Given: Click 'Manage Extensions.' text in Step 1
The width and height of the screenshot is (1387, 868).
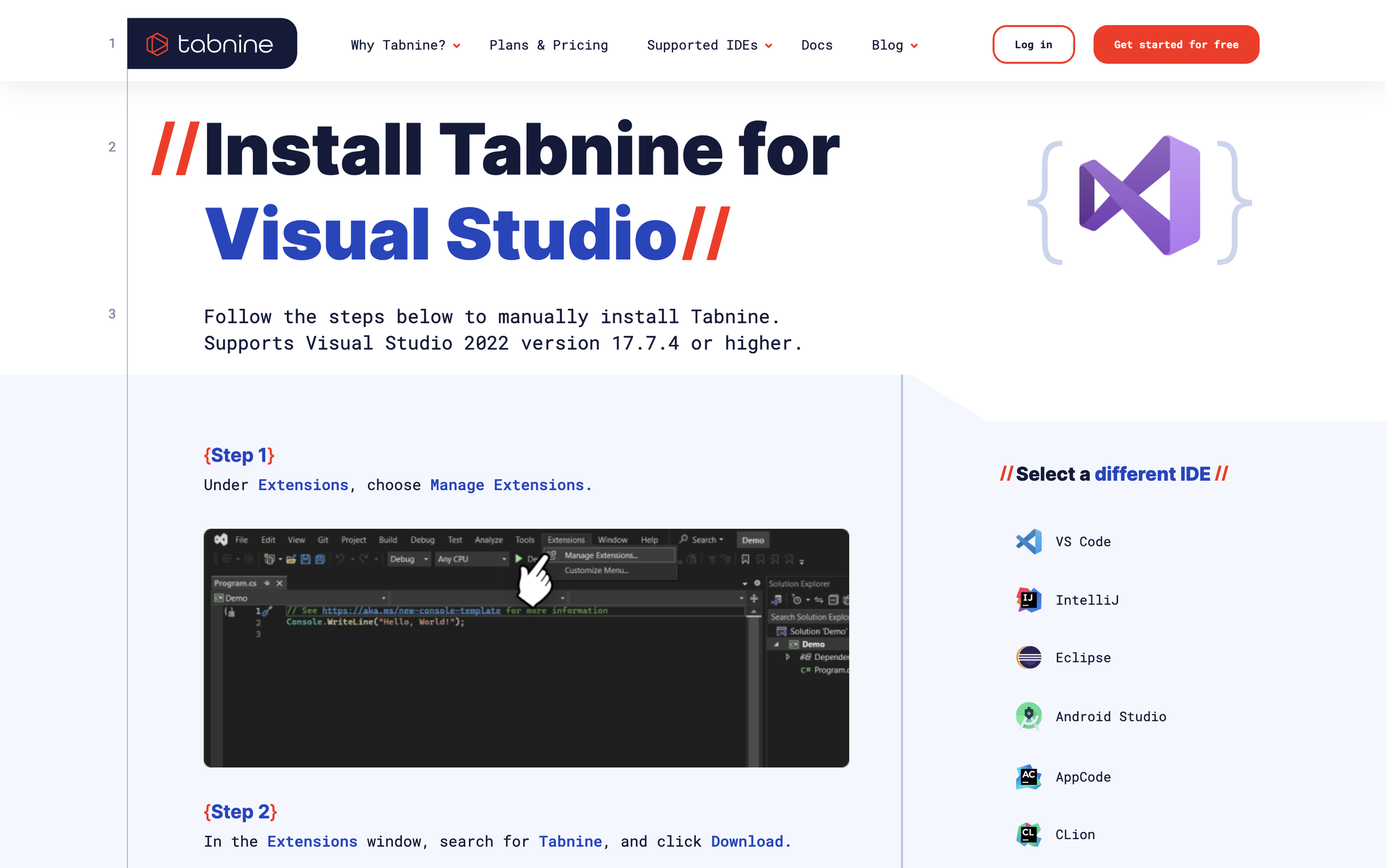Looking at the screenshot, I should [510, 485].
